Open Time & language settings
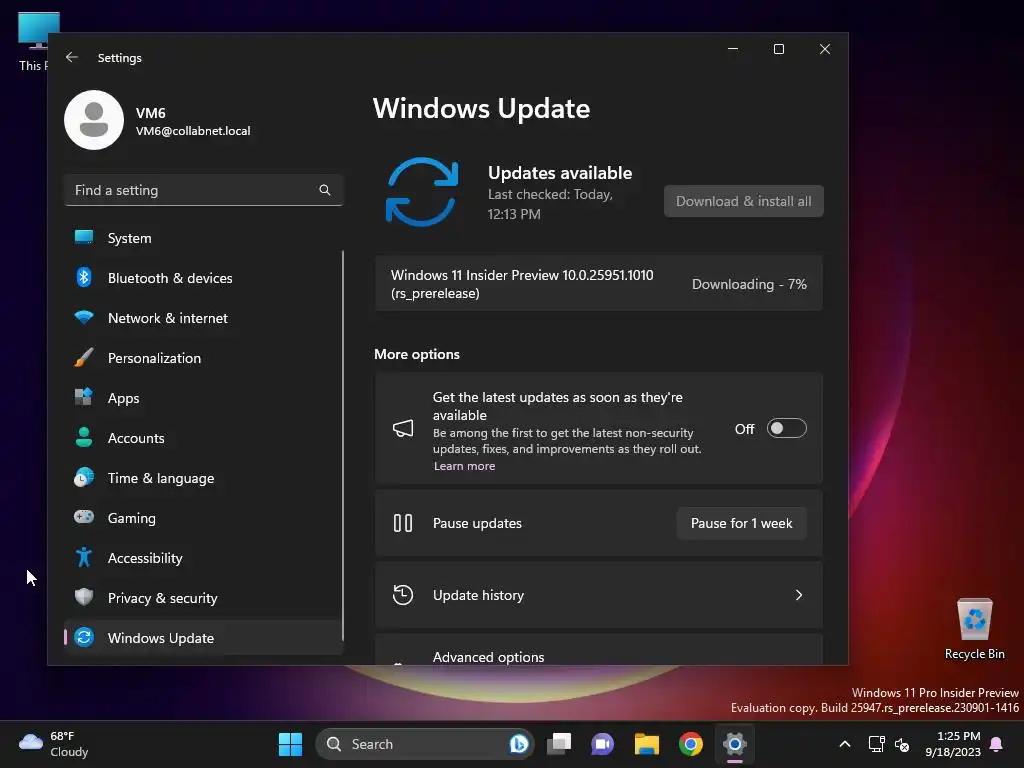The image size is (1024, 768). pyautogui.click(x=203, y=478)
